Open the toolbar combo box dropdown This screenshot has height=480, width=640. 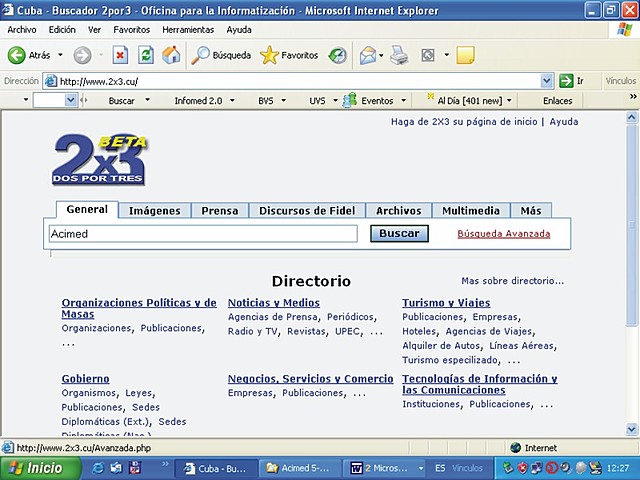pos(71,100)
